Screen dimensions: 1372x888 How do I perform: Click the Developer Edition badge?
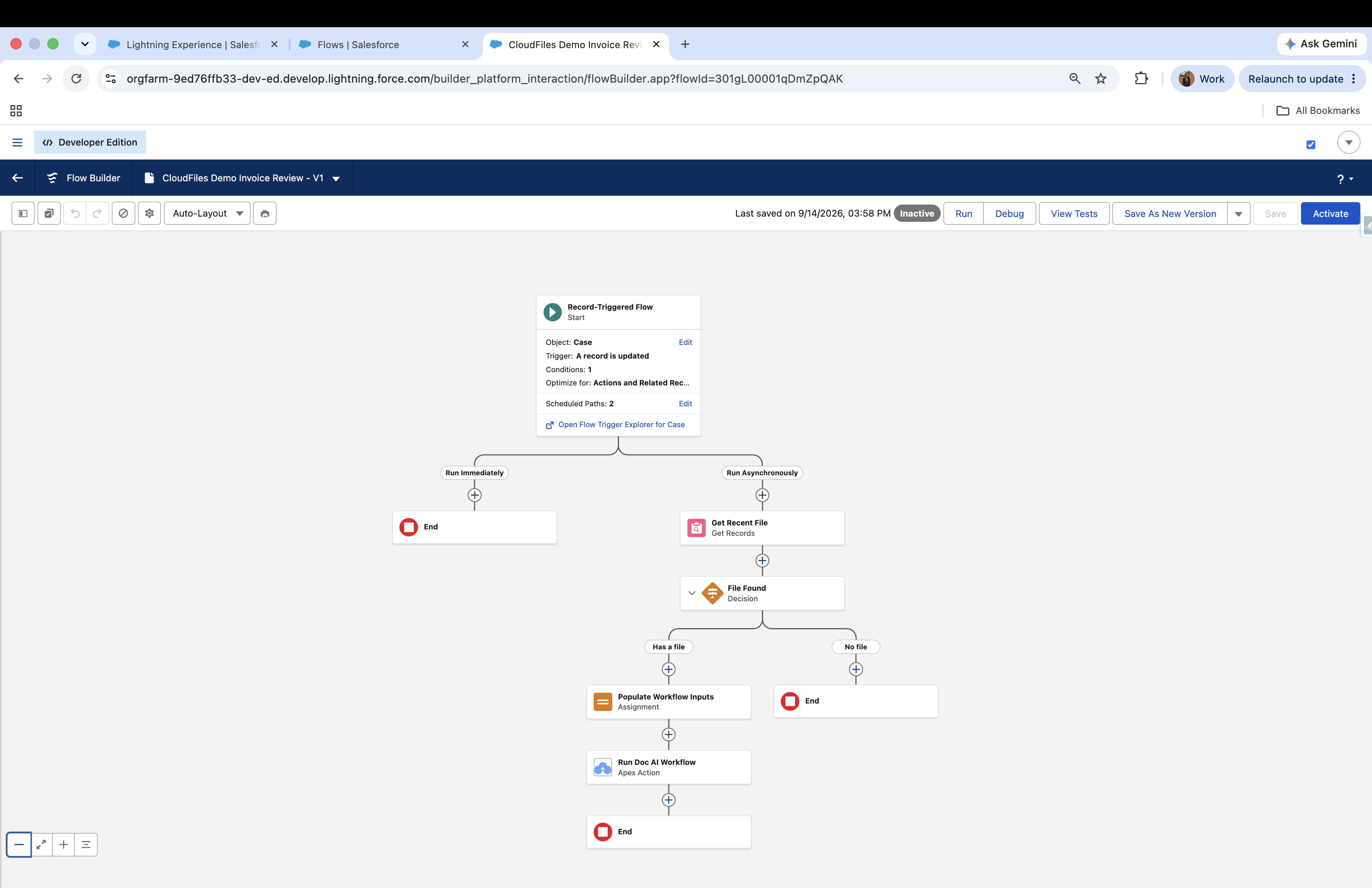(90, 142)
